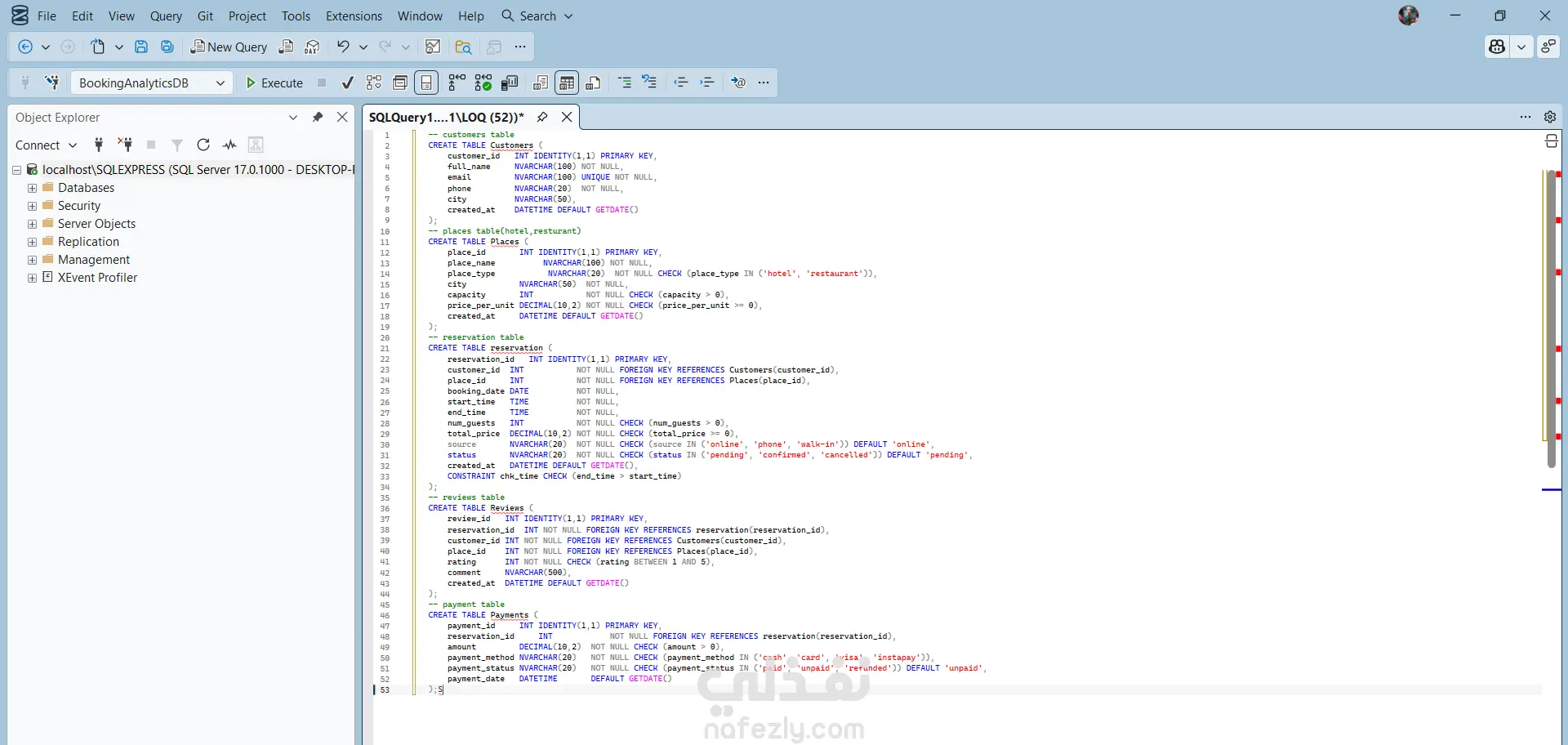This screenshot has height=745, width=1568.
Task: Expand the Security folder node
Action: click(33, 206)
